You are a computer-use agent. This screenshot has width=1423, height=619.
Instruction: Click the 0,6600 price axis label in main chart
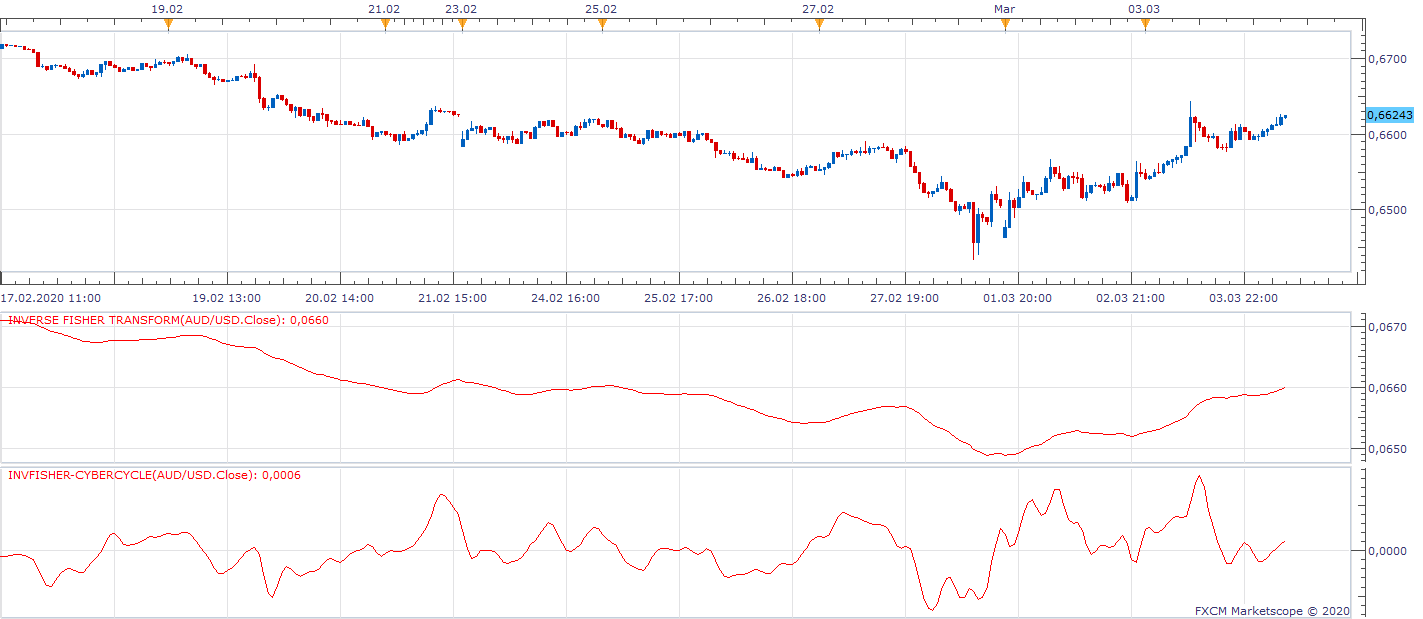1386,134
